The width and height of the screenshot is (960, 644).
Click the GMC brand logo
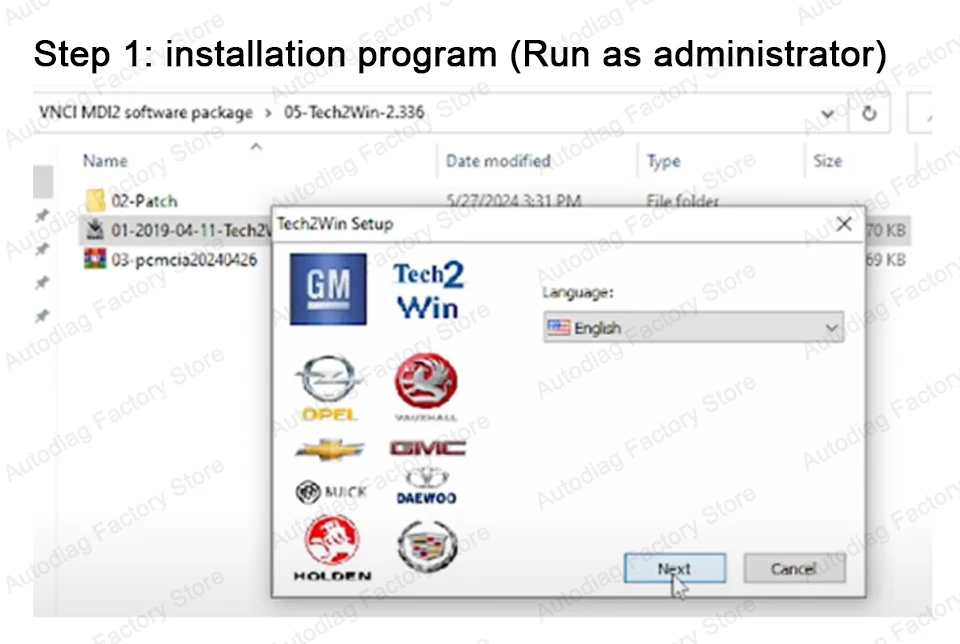pos(427,448)
